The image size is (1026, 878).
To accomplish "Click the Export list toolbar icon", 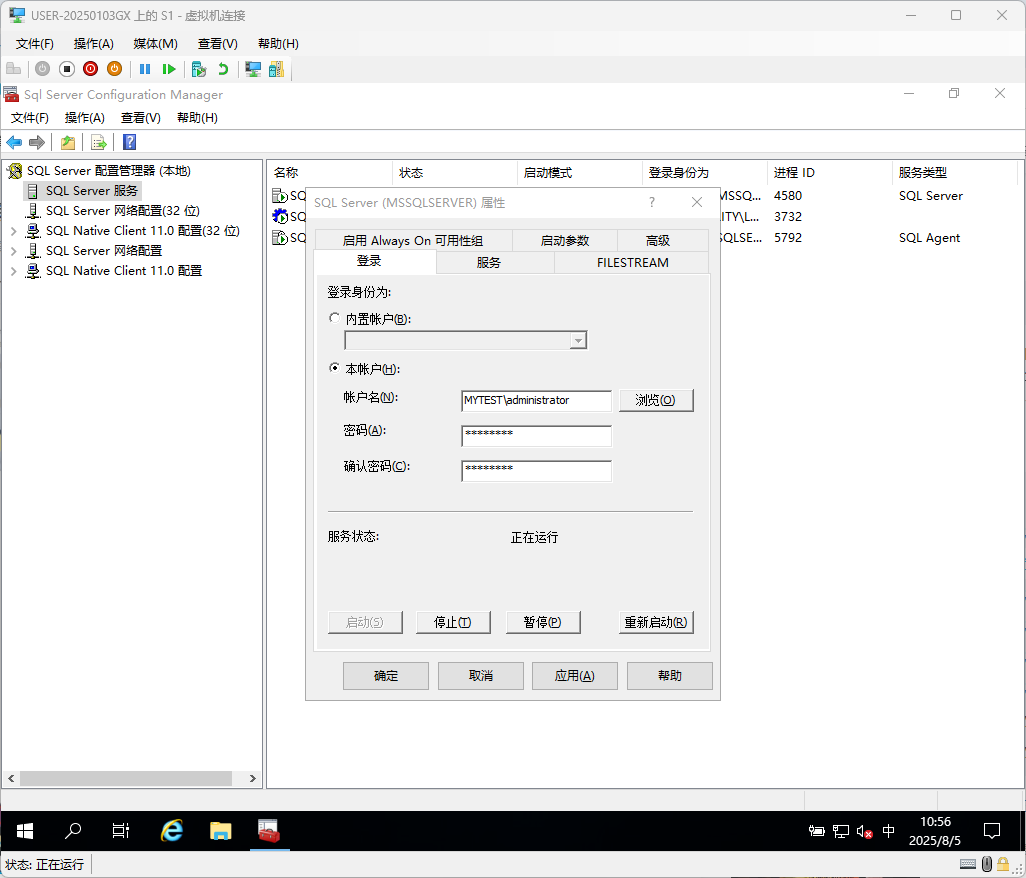I will tap(99, 142).
